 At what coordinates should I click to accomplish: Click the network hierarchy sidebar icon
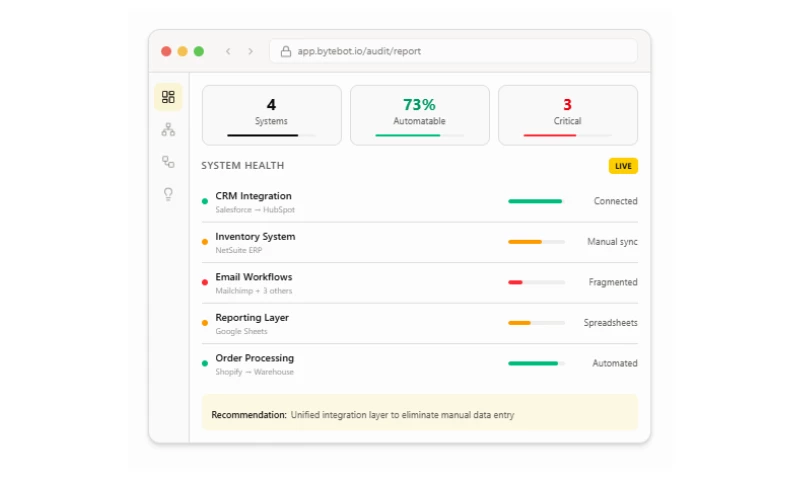(168, 129)
